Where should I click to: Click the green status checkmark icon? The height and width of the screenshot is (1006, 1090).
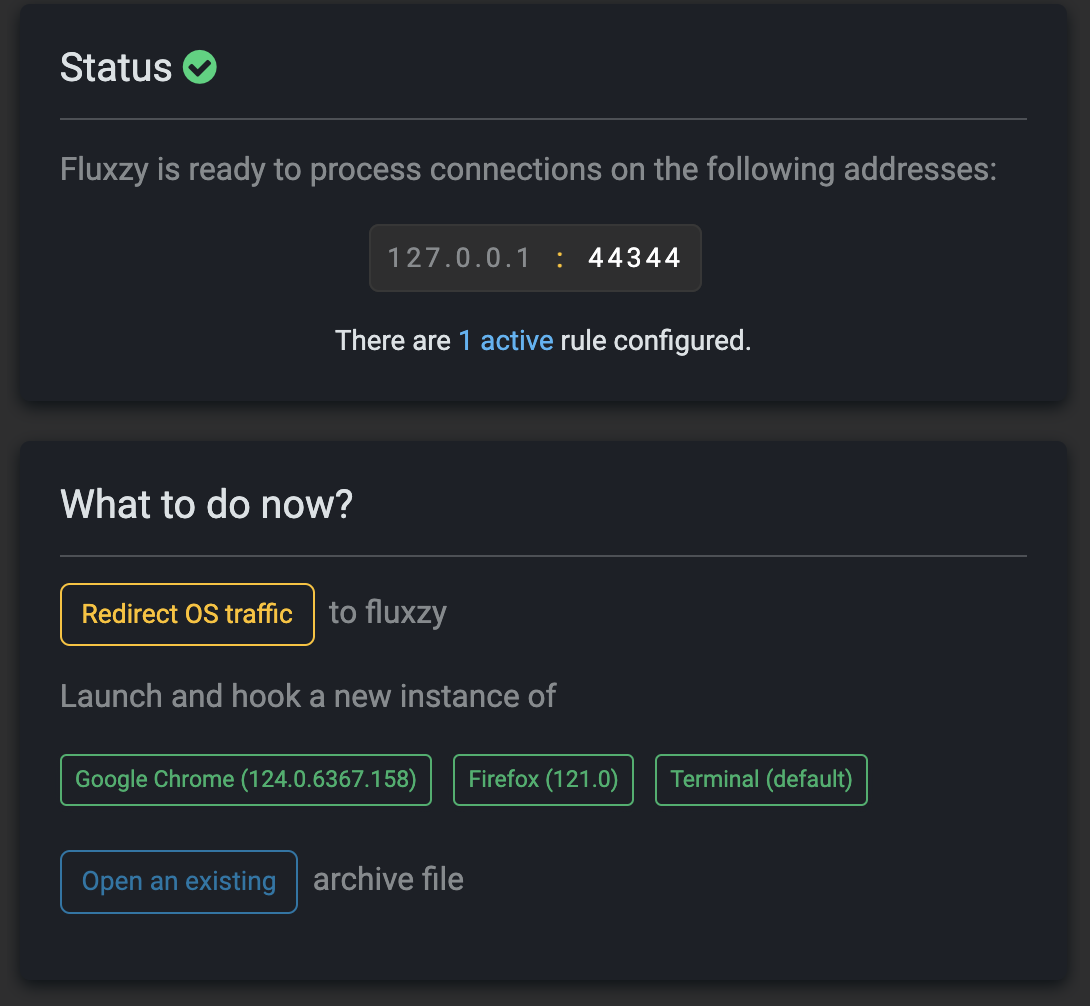pyautogui.click(x=200, y=67)
